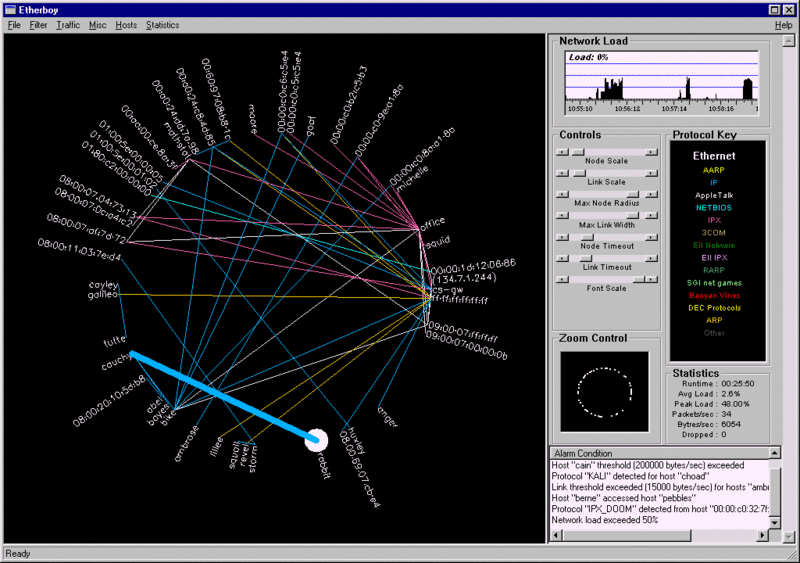The height and width of the screenshot is (563, 800).
Task: Select the cs-gw host label
Action: pos(447,289)
